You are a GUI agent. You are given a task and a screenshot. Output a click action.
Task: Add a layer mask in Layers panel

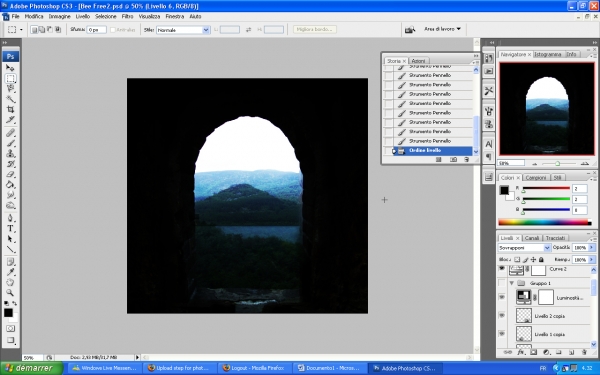[x=533, y=352]
